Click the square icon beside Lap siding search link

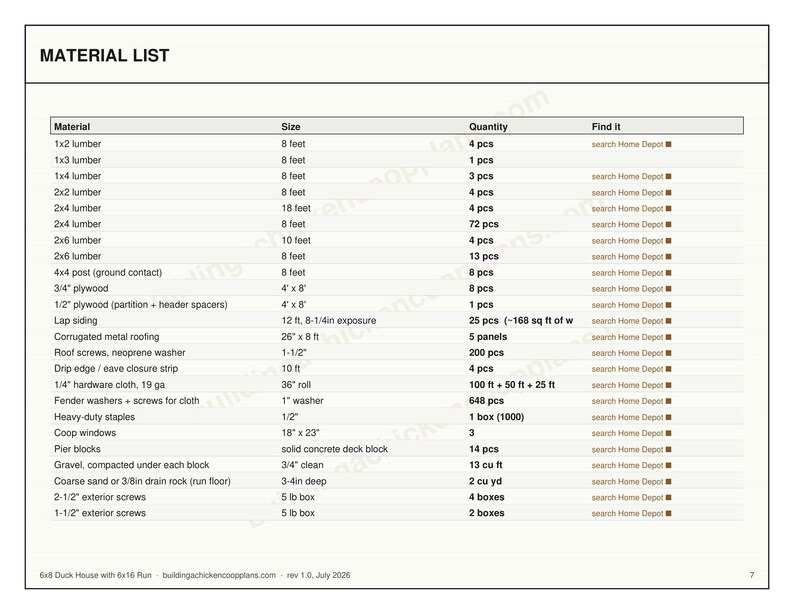668,321
